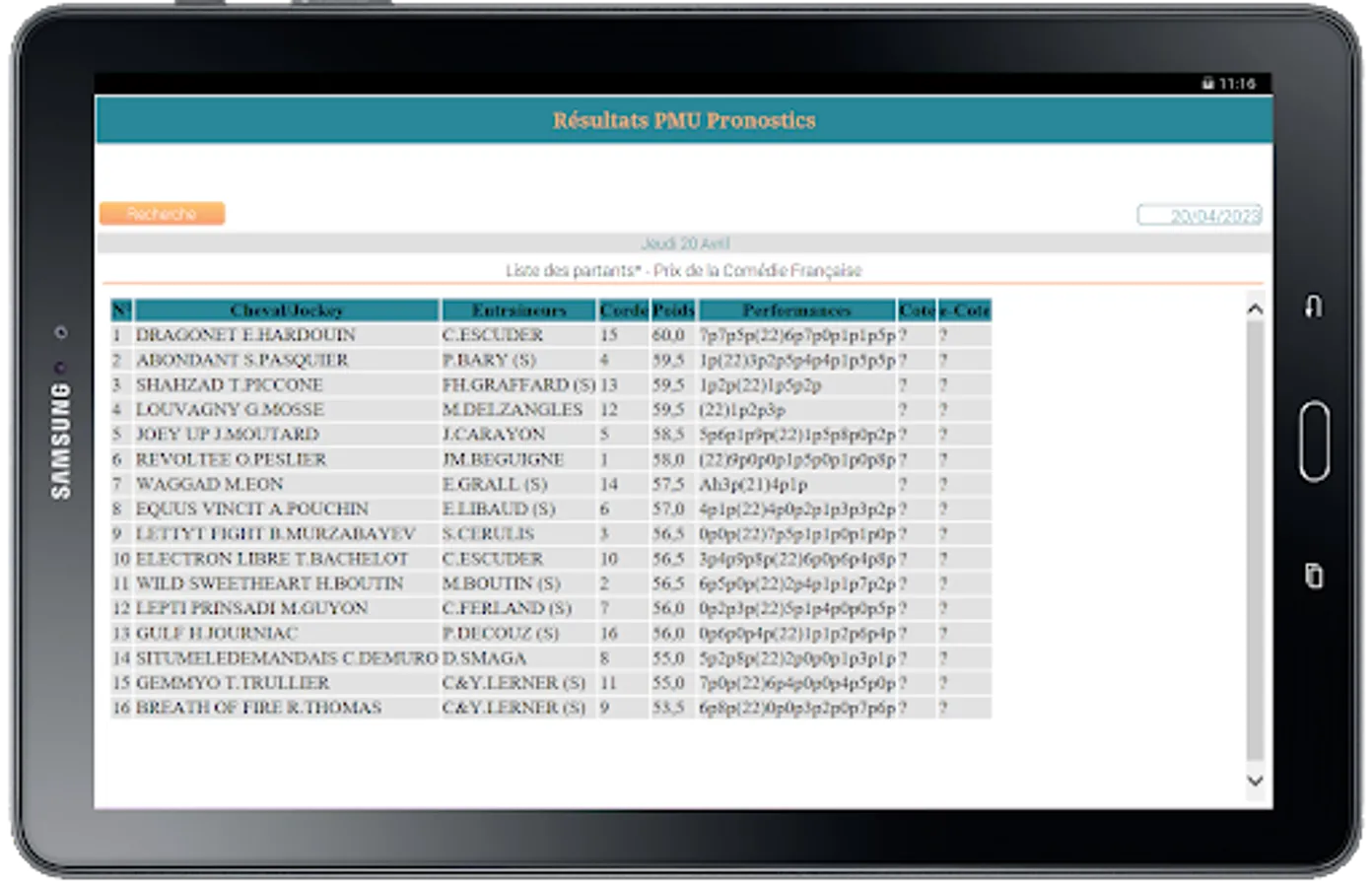Click the Cote column header
The height and width of the screenshot is (887, 1372).
pyautogui.click(x=917, y=310)
